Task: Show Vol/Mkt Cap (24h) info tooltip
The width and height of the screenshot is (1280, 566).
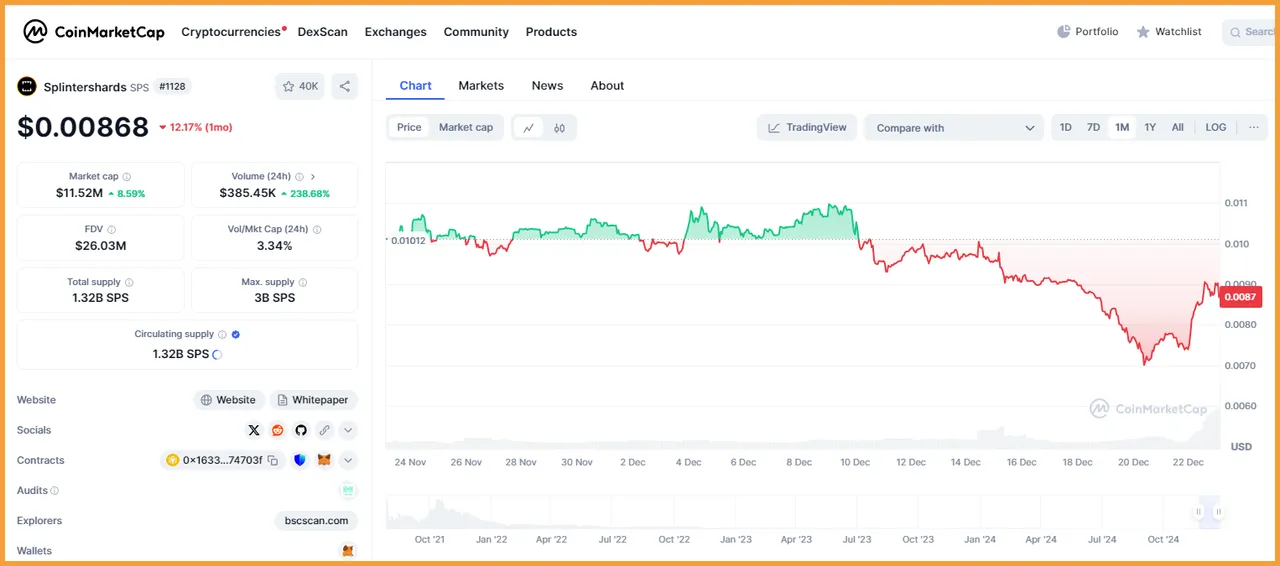Action: [317, 230]
